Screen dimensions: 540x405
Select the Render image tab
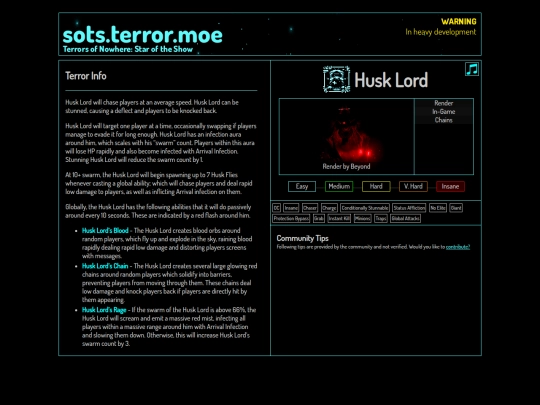click(x=444, y=103)
